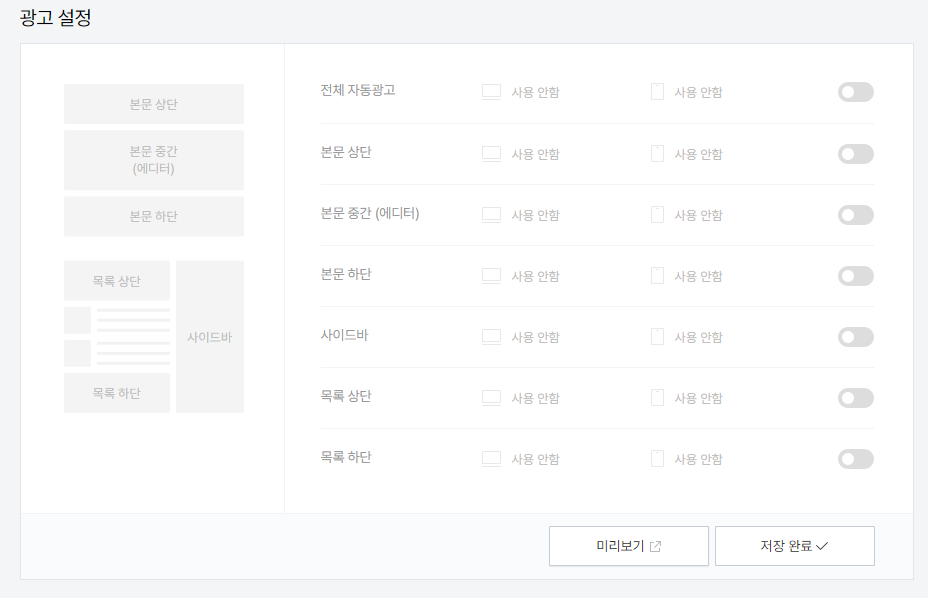Turn on the 본문 상단 ad toggle

tap(855, 154)
